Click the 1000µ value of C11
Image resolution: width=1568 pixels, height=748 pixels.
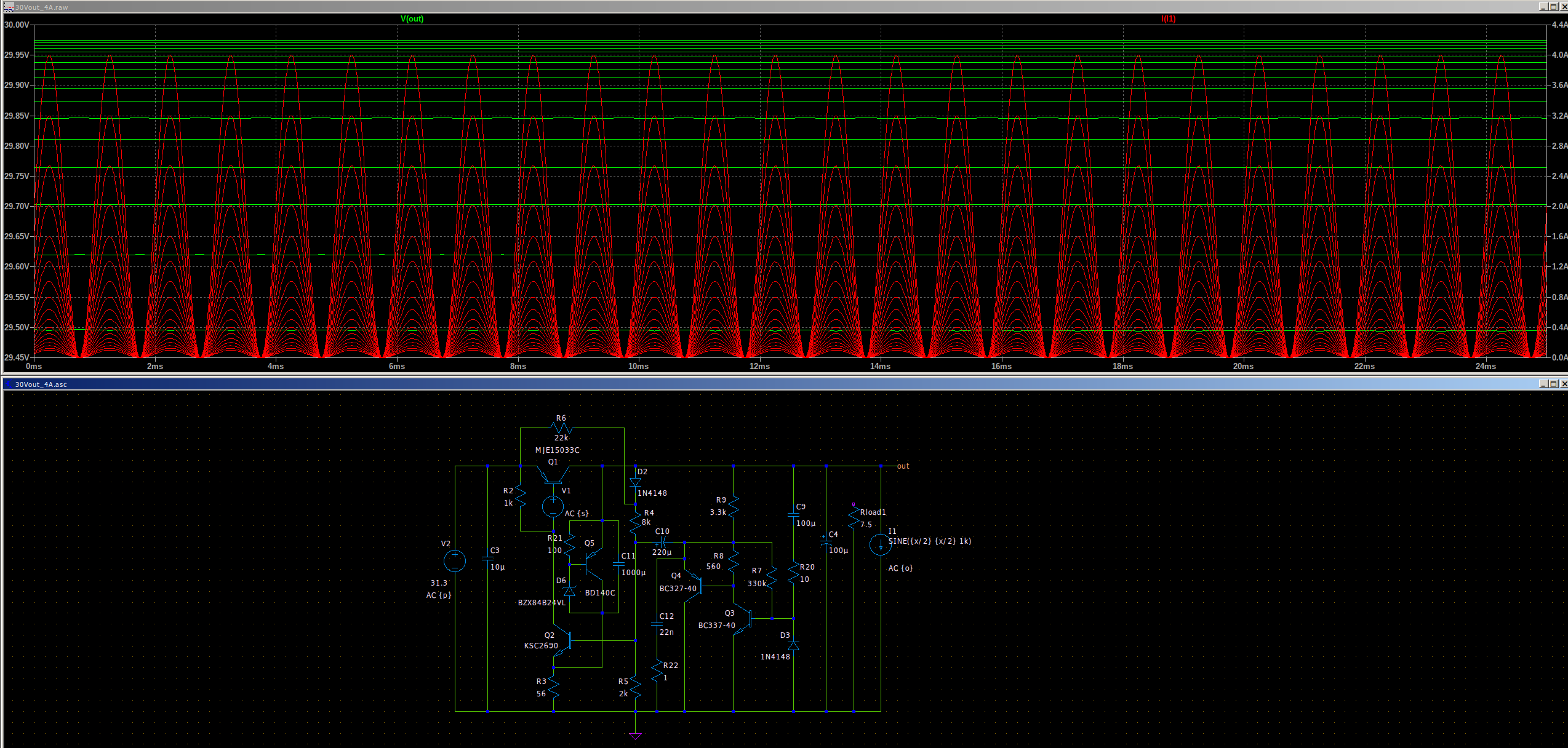click(634, 573)
